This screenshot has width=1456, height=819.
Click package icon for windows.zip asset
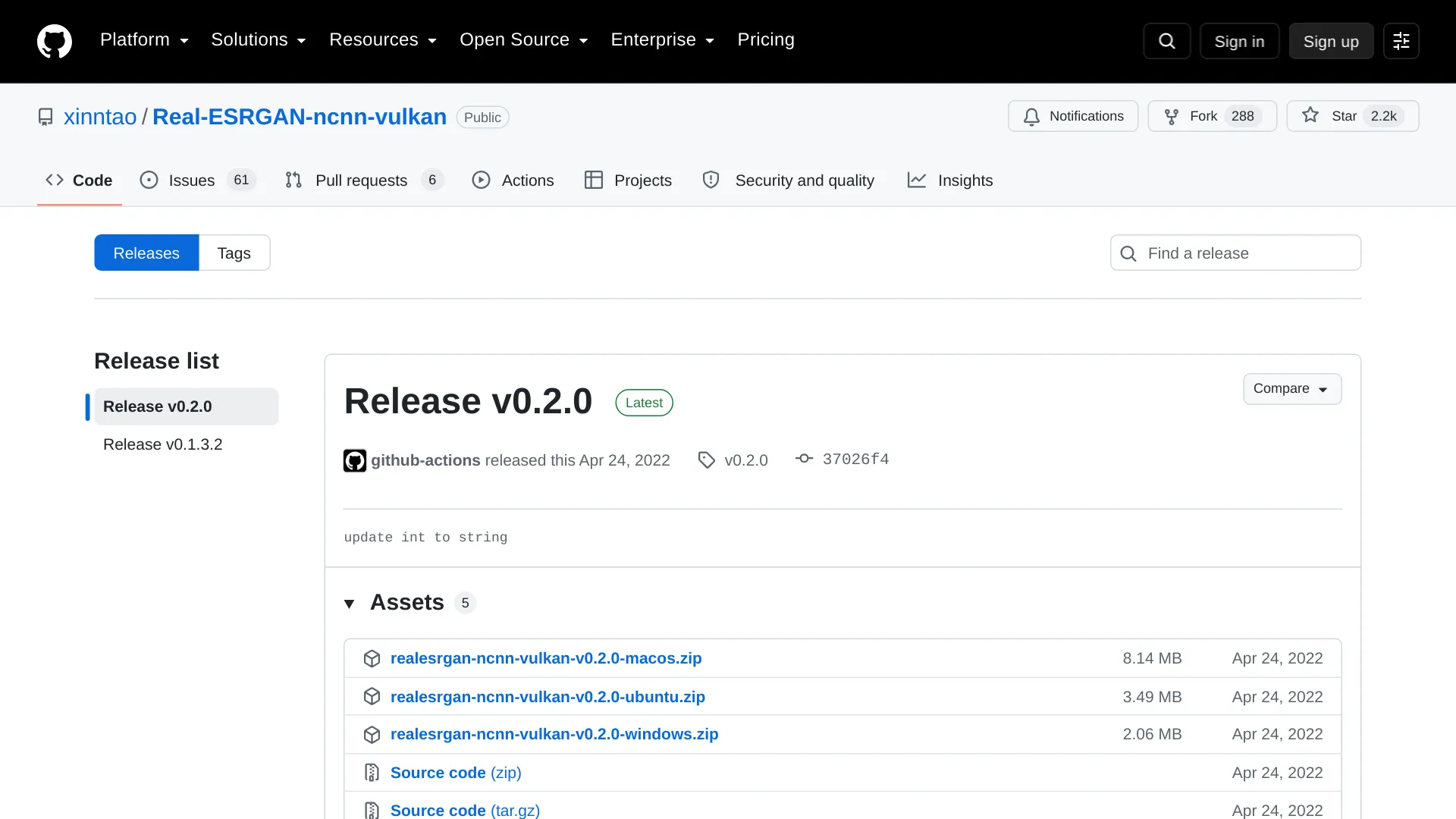pyautogui.click(x=372, y=735)
